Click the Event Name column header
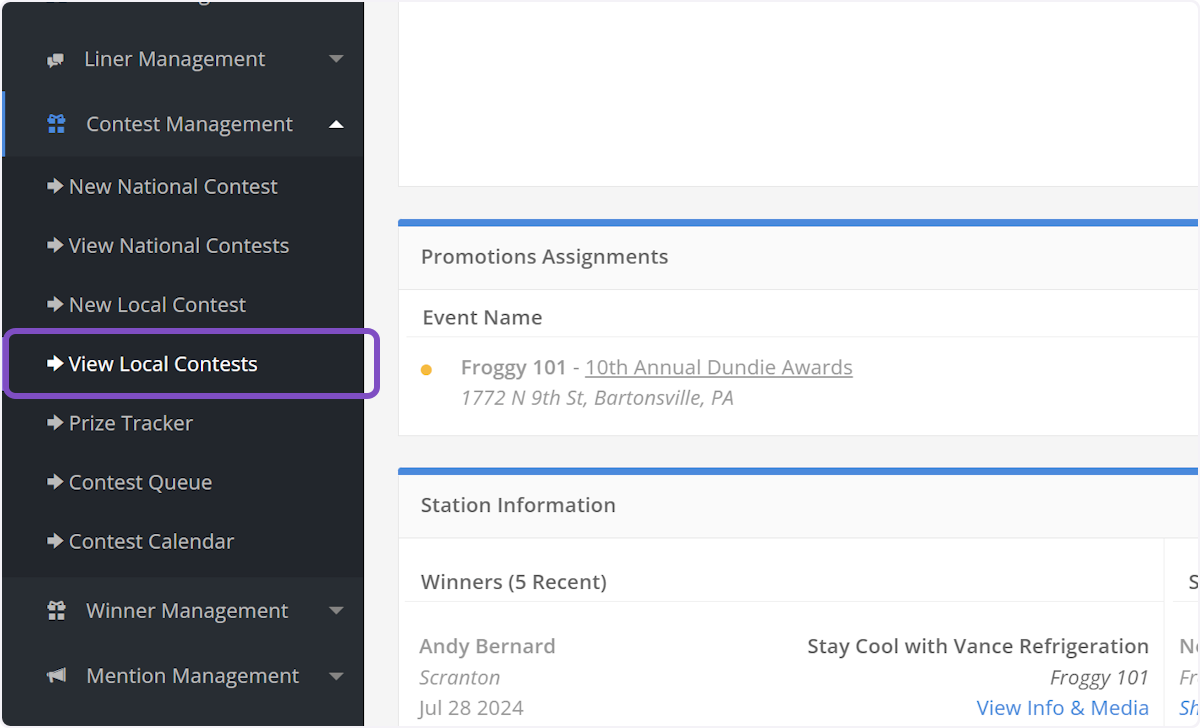The image size is (1200, 728). (482, 317)
